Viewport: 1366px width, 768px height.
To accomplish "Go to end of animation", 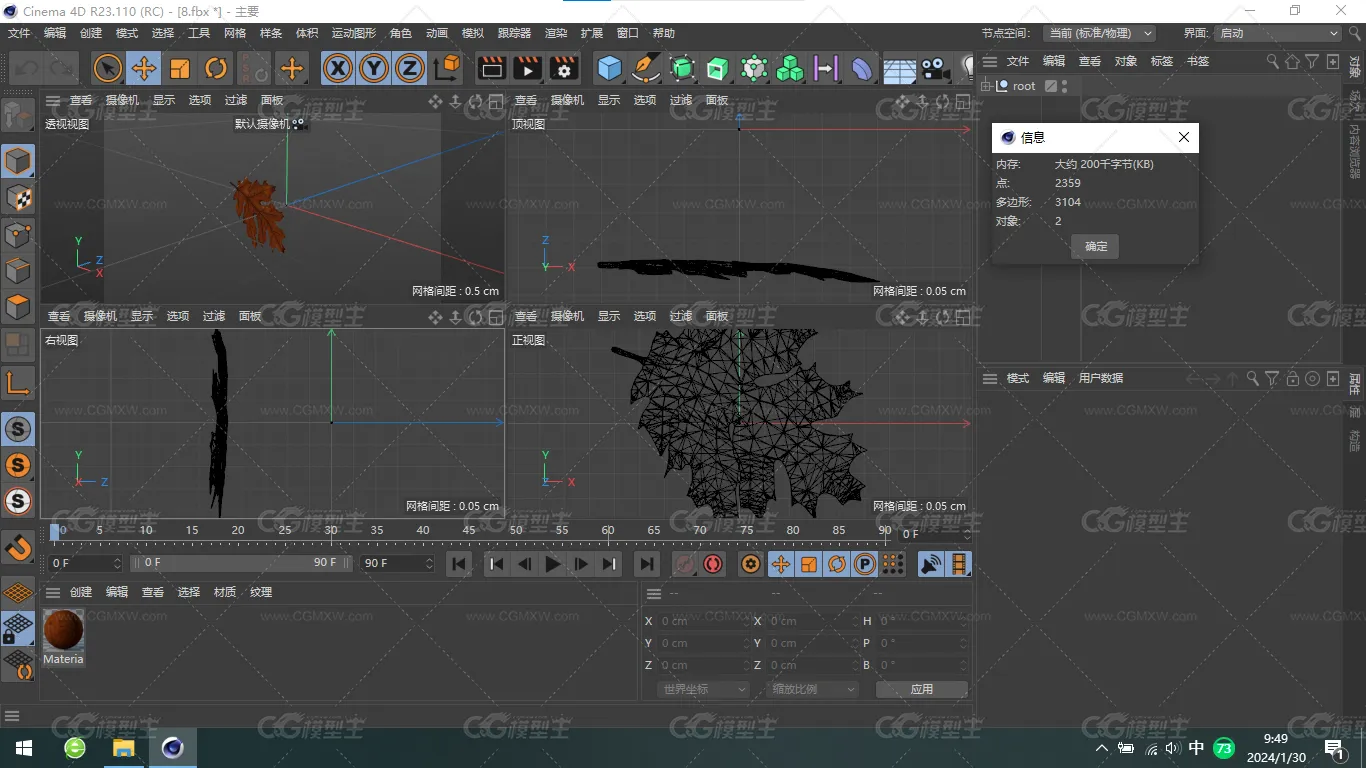I will tap(647, 564).
